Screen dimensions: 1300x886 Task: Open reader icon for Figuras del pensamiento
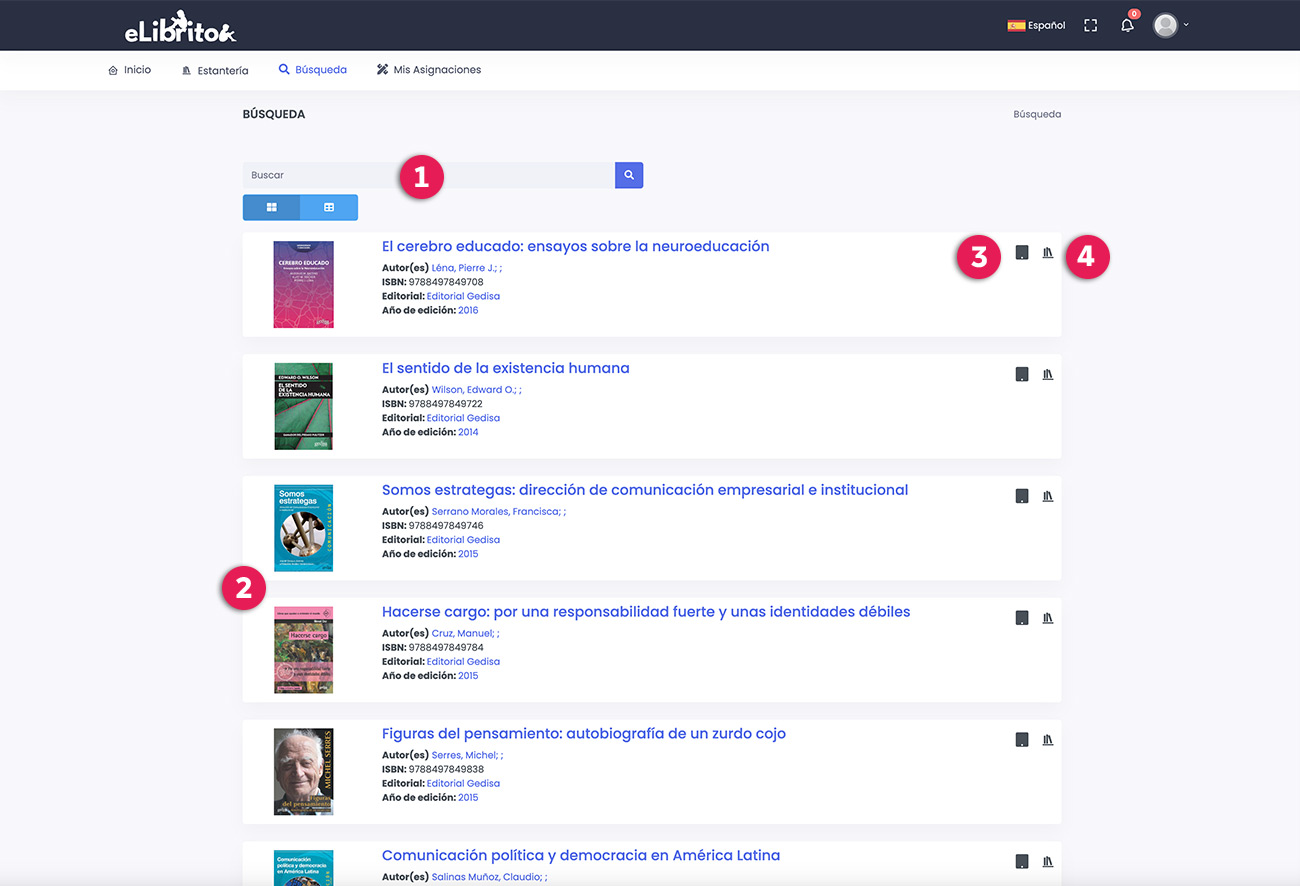(1022, 740)
